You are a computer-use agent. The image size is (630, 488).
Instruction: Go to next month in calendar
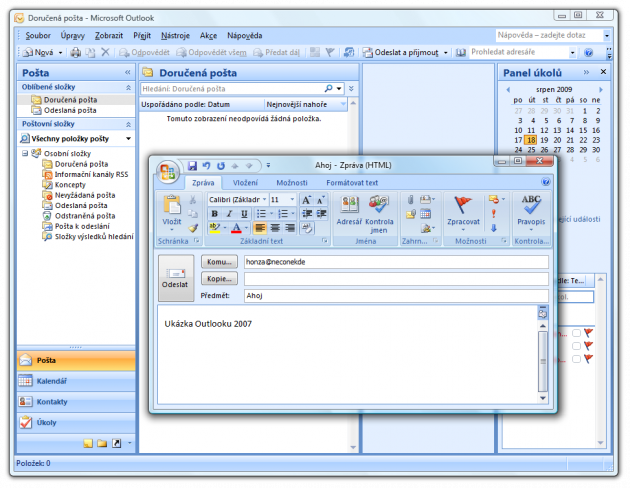click(601, 90)
